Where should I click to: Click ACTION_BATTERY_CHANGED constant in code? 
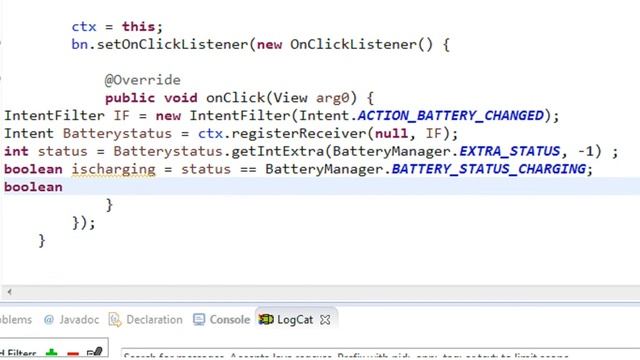coord(451,116)
